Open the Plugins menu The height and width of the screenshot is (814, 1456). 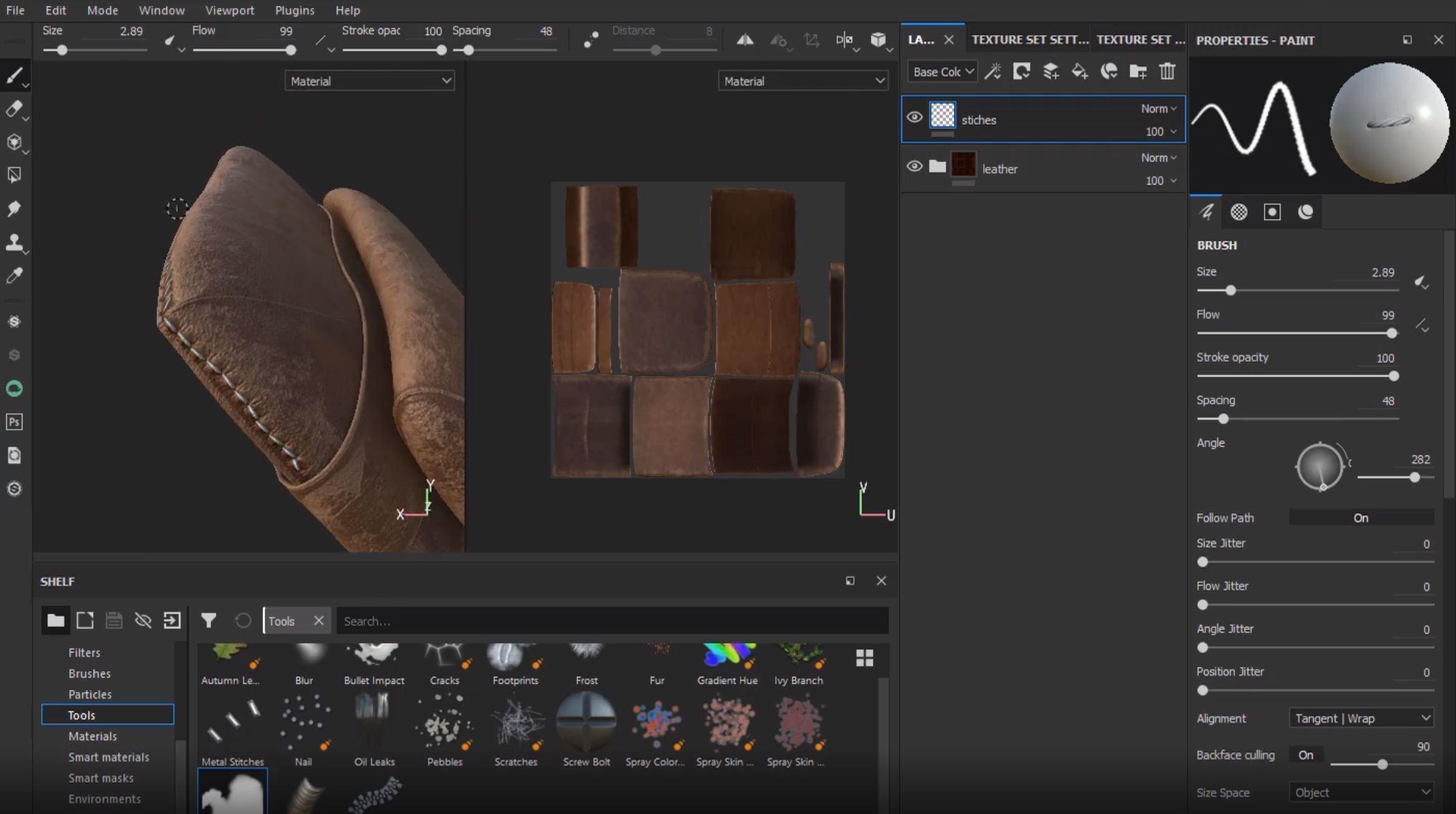tap(294, 10)
